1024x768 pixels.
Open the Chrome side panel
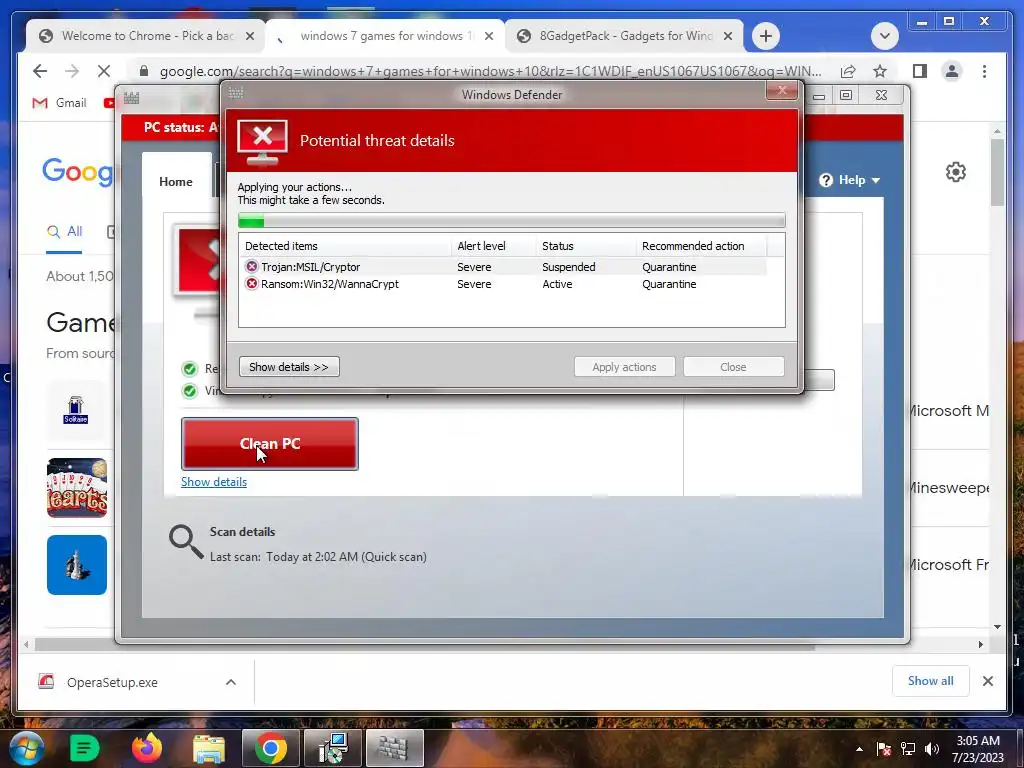(920, 71)
